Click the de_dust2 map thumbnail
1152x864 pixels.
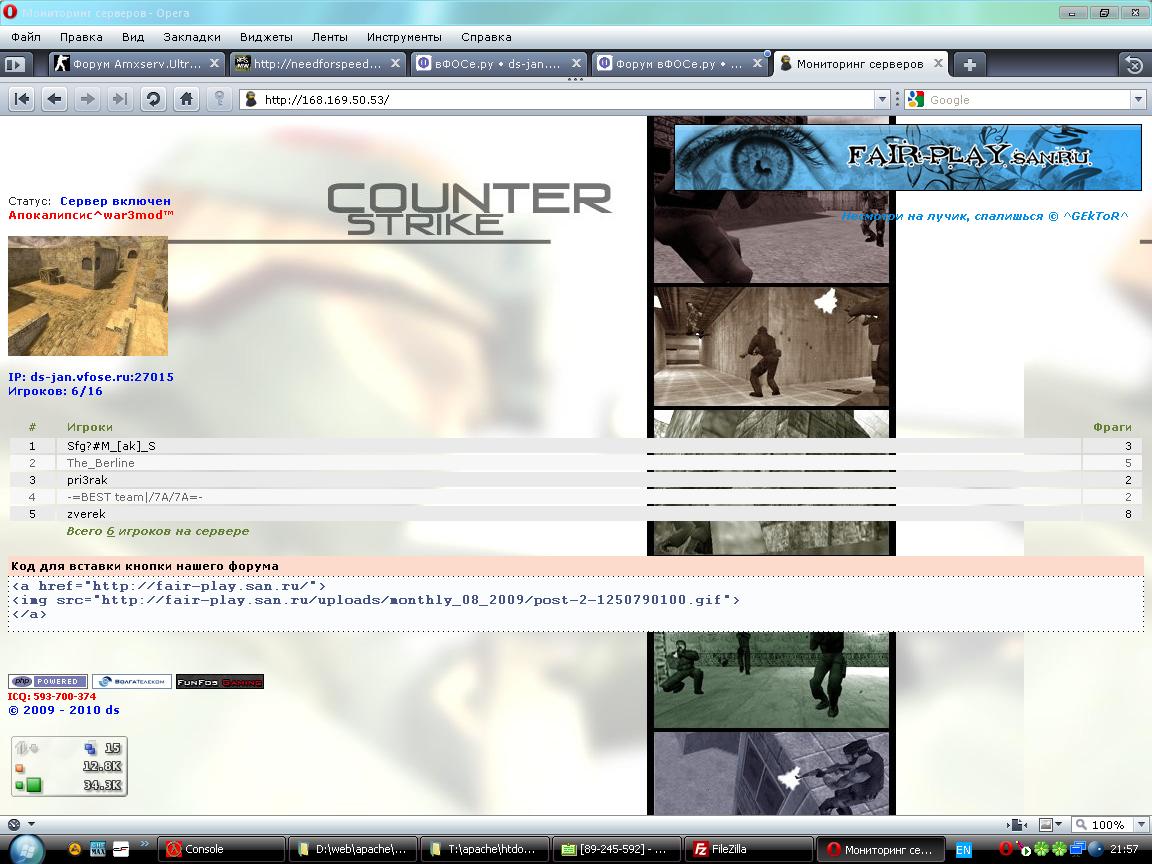(x=88, y=296)
